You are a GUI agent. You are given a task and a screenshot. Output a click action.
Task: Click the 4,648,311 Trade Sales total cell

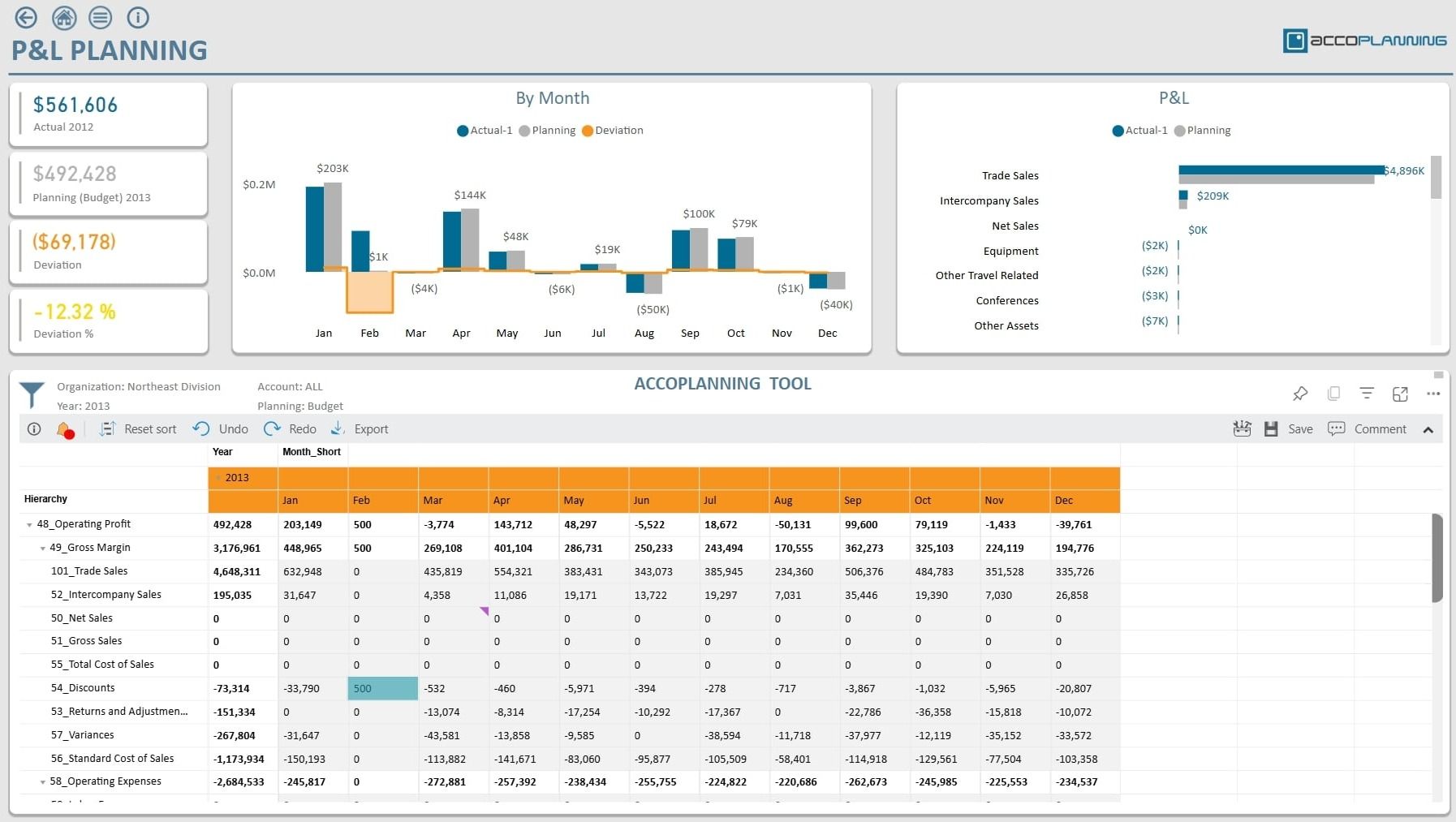tap(243, 572)
